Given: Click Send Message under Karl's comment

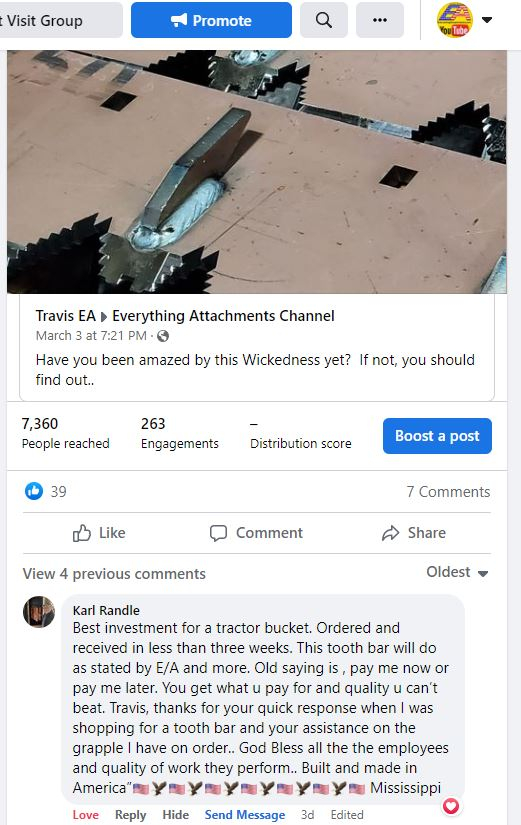Looking at the screenshot, I should (x=245, y=814).
